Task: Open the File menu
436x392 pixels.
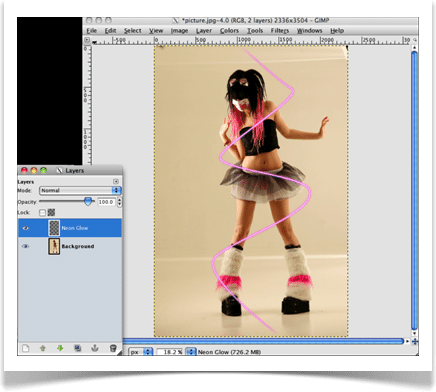Action: coord(92,31)
